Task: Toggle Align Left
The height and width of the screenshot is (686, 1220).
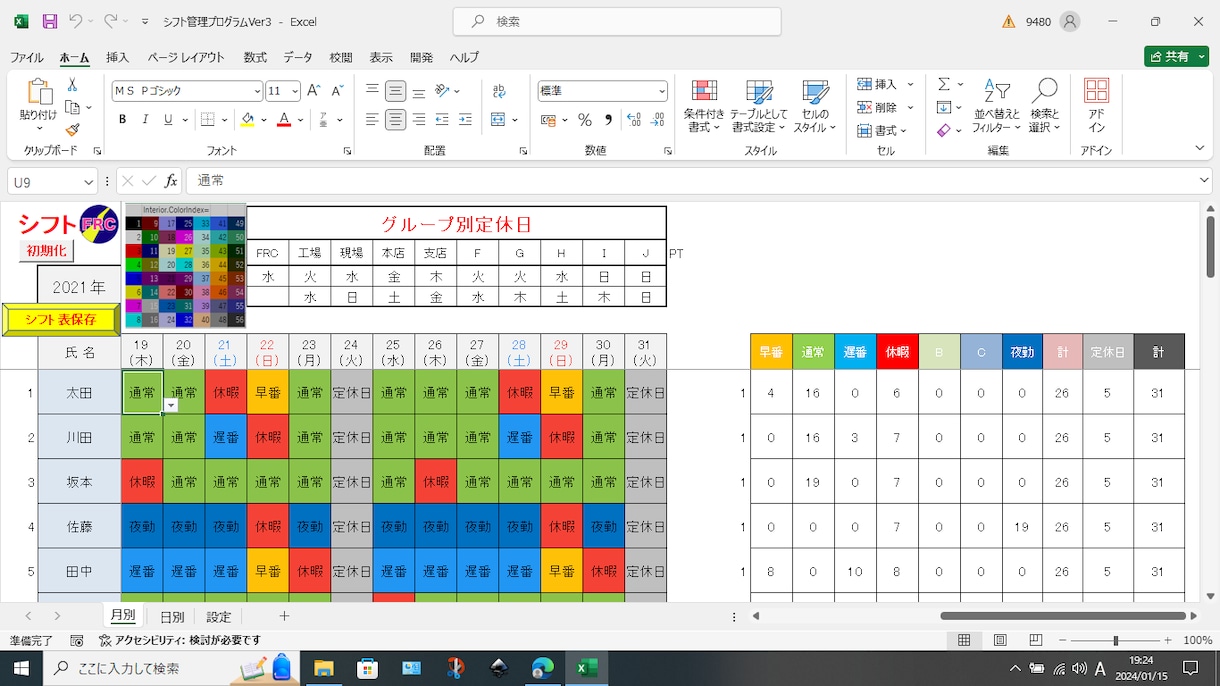Action: (x=372, y=119)
